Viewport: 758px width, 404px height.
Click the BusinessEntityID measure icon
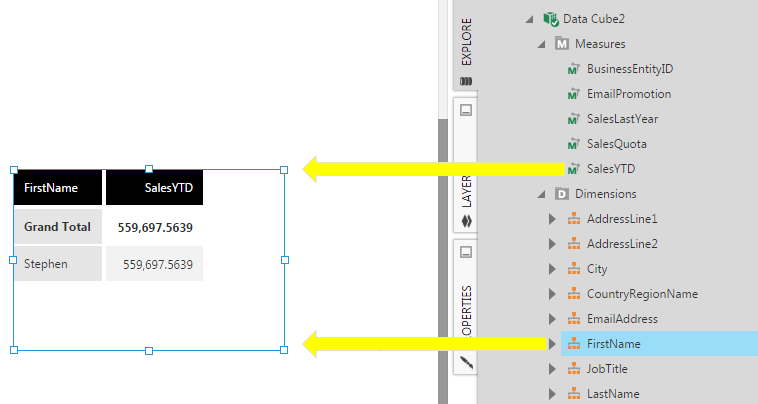click(x=573, y=69)
